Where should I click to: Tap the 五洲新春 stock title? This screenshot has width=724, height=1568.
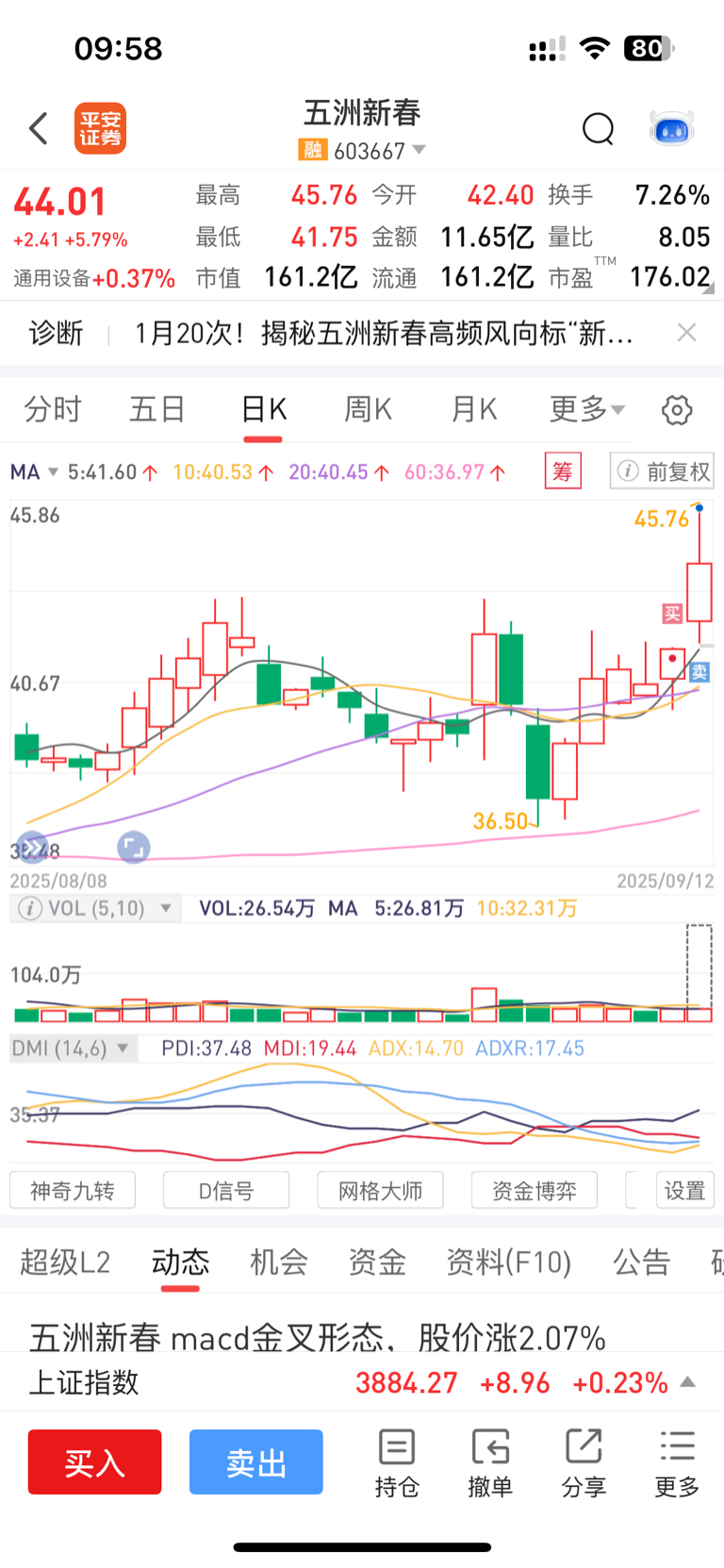(362, 113)
